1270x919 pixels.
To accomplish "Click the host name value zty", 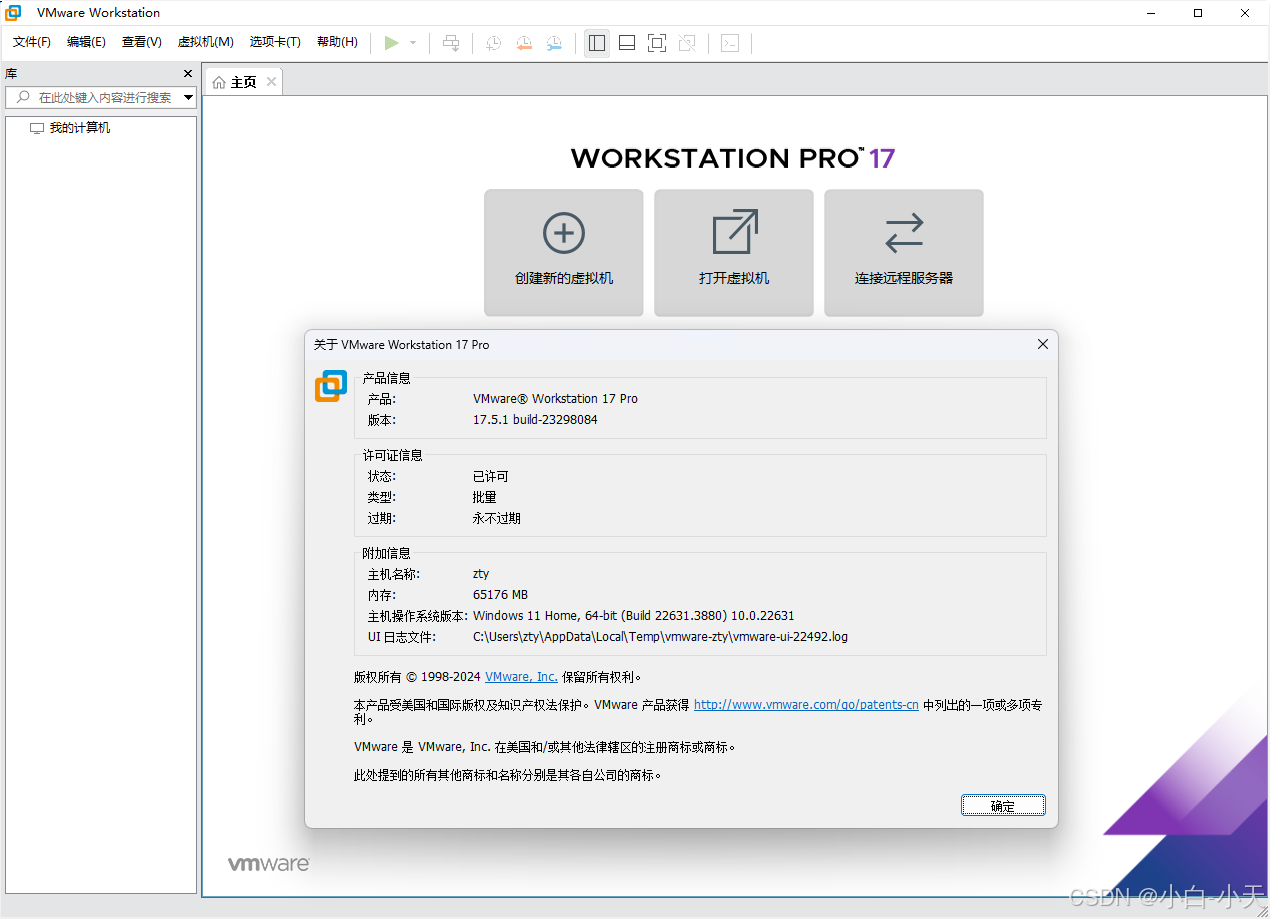I will point(481,574).
